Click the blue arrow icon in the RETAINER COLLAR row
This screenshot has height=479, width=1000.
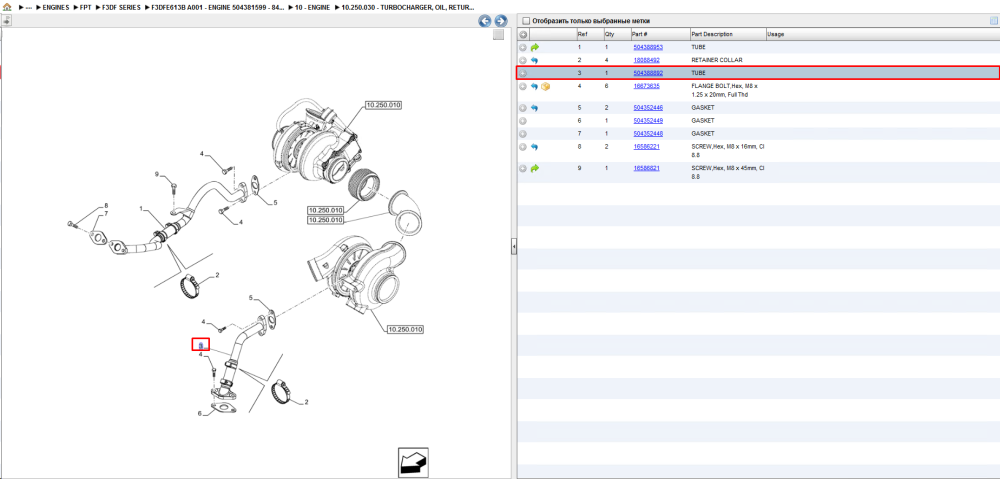point(534,60)
